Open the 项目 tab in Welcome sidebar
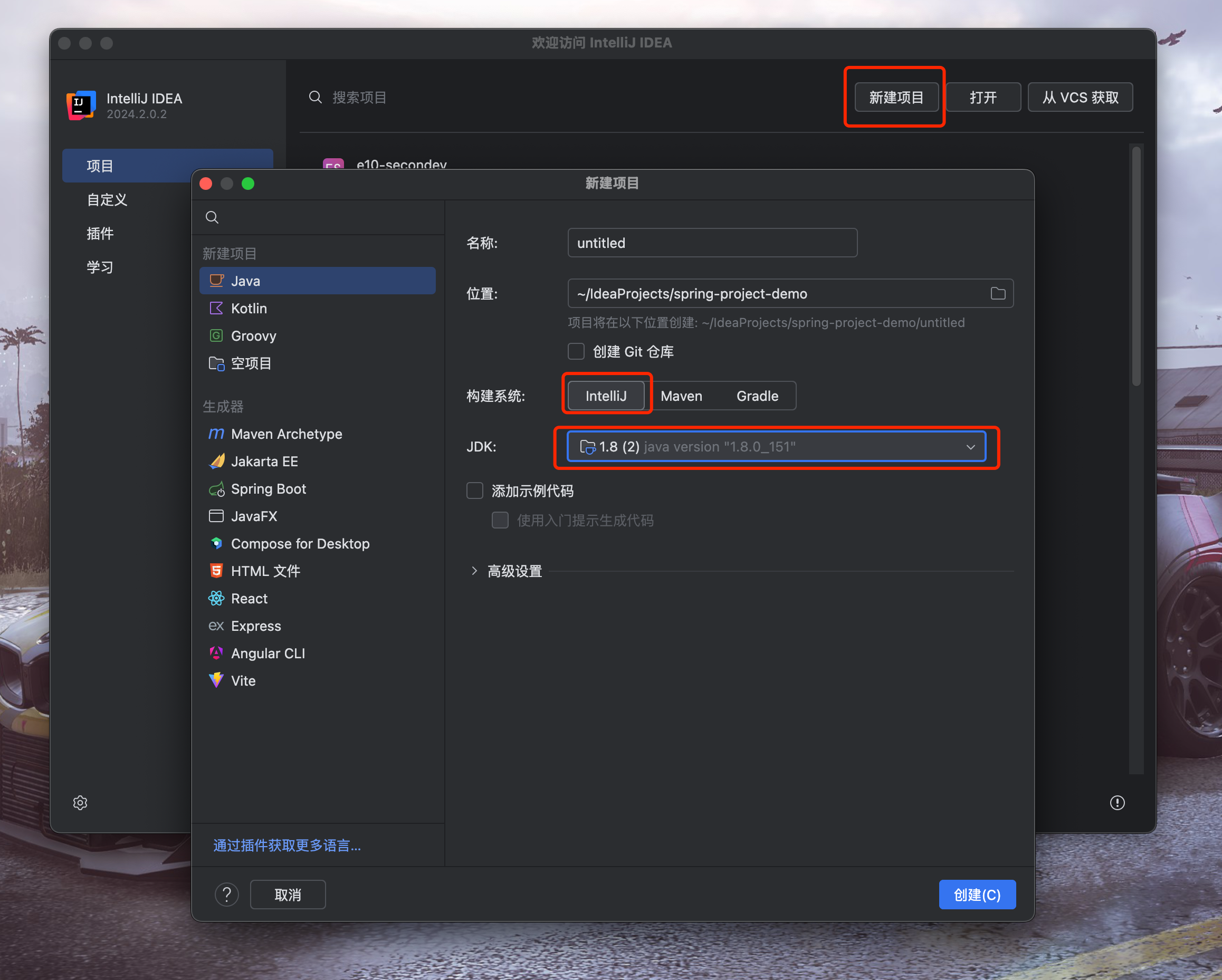Screen dimensions: 1222x980 coord(168,166)
